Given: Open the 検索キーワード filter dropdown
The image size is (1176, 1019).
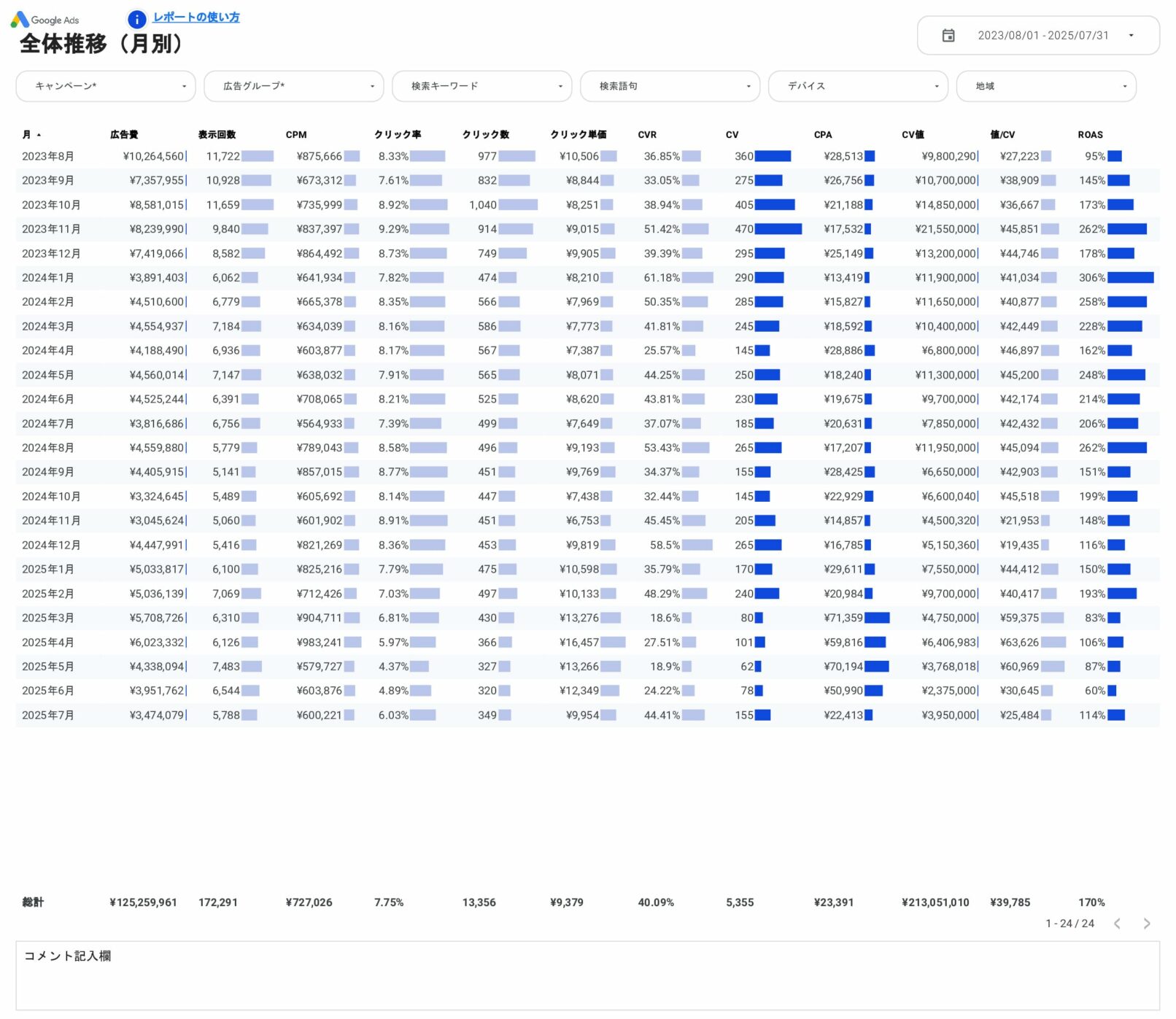Looking at the screenshot, I should point(481,86).
